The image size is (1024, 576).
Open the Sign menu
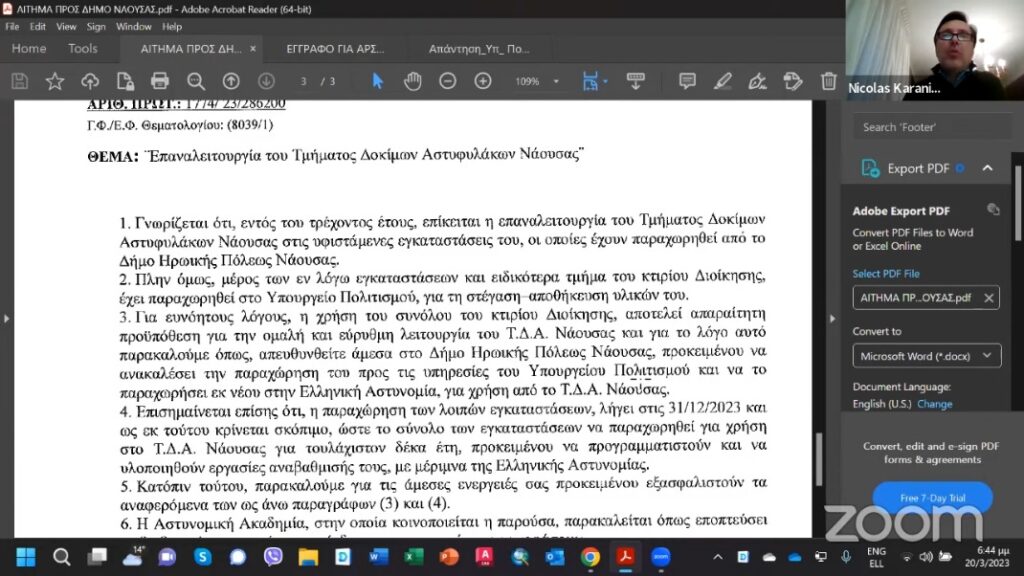coord(96,27)
